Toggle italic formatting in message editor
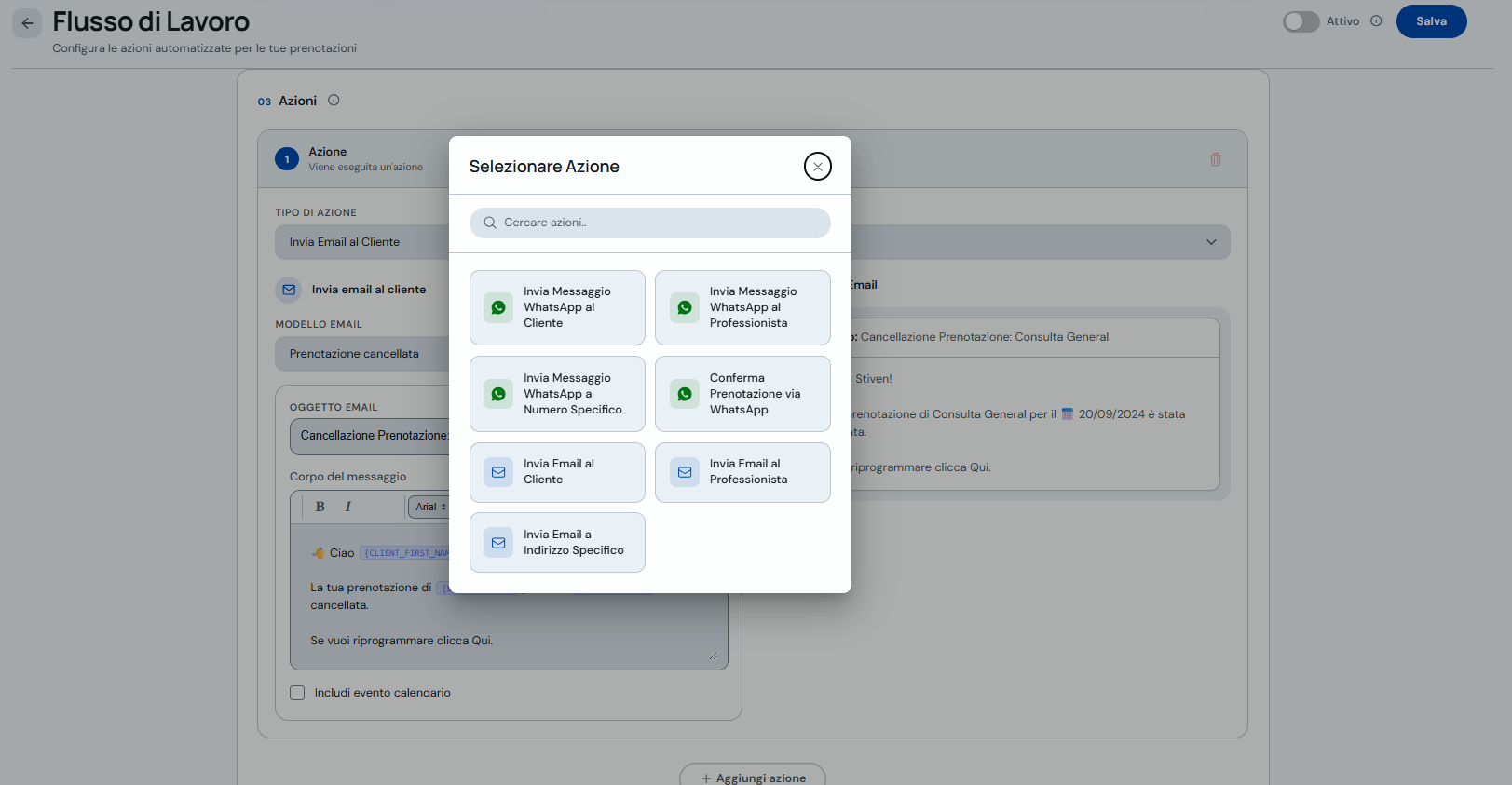The height and width of the screenshot is (785, 1512). pos(347,507)
